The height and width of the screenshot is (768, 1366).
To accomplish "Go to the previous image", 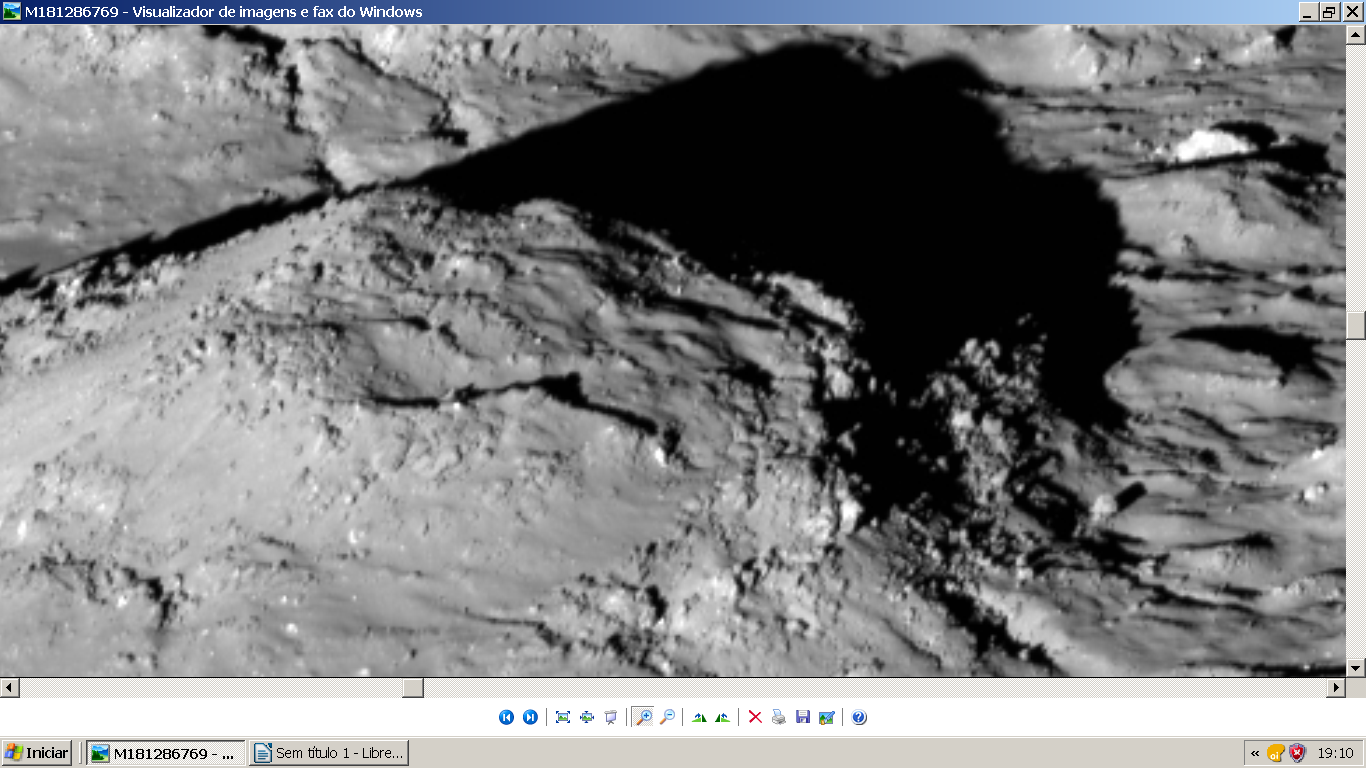I will [x=506, y=717].
